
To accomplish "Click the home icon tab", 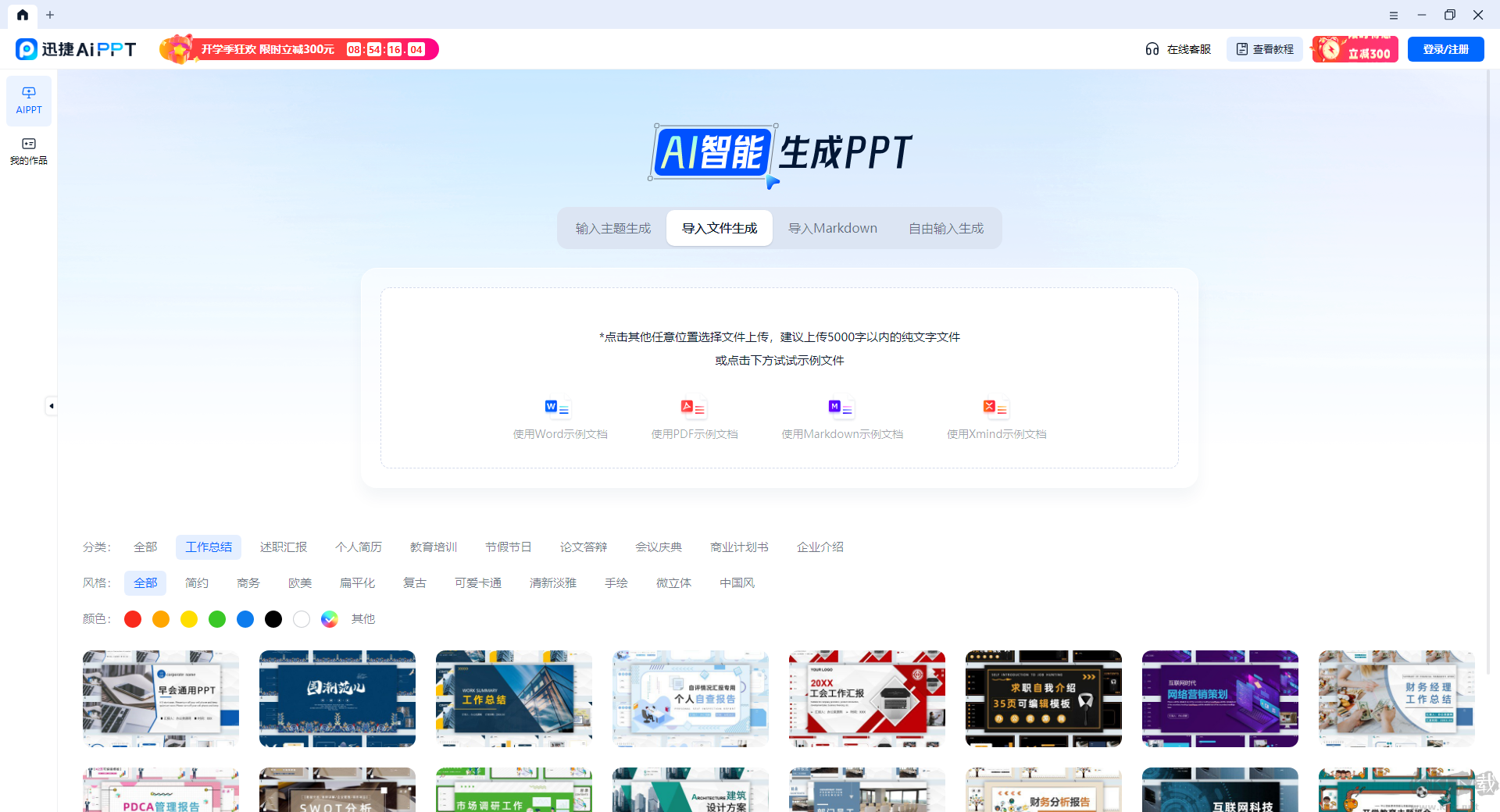I will [23, 15].
